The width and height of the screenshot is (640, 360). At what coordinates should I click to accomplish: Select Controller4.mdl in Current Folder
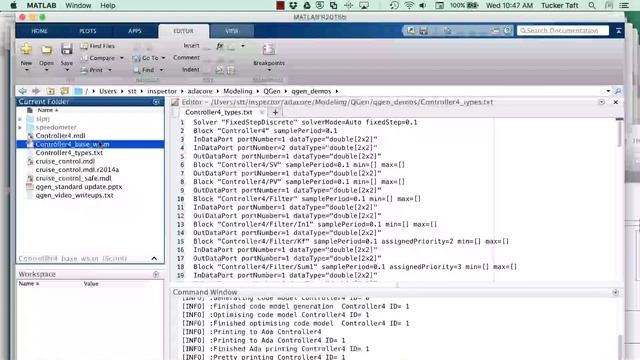[60, 136]
